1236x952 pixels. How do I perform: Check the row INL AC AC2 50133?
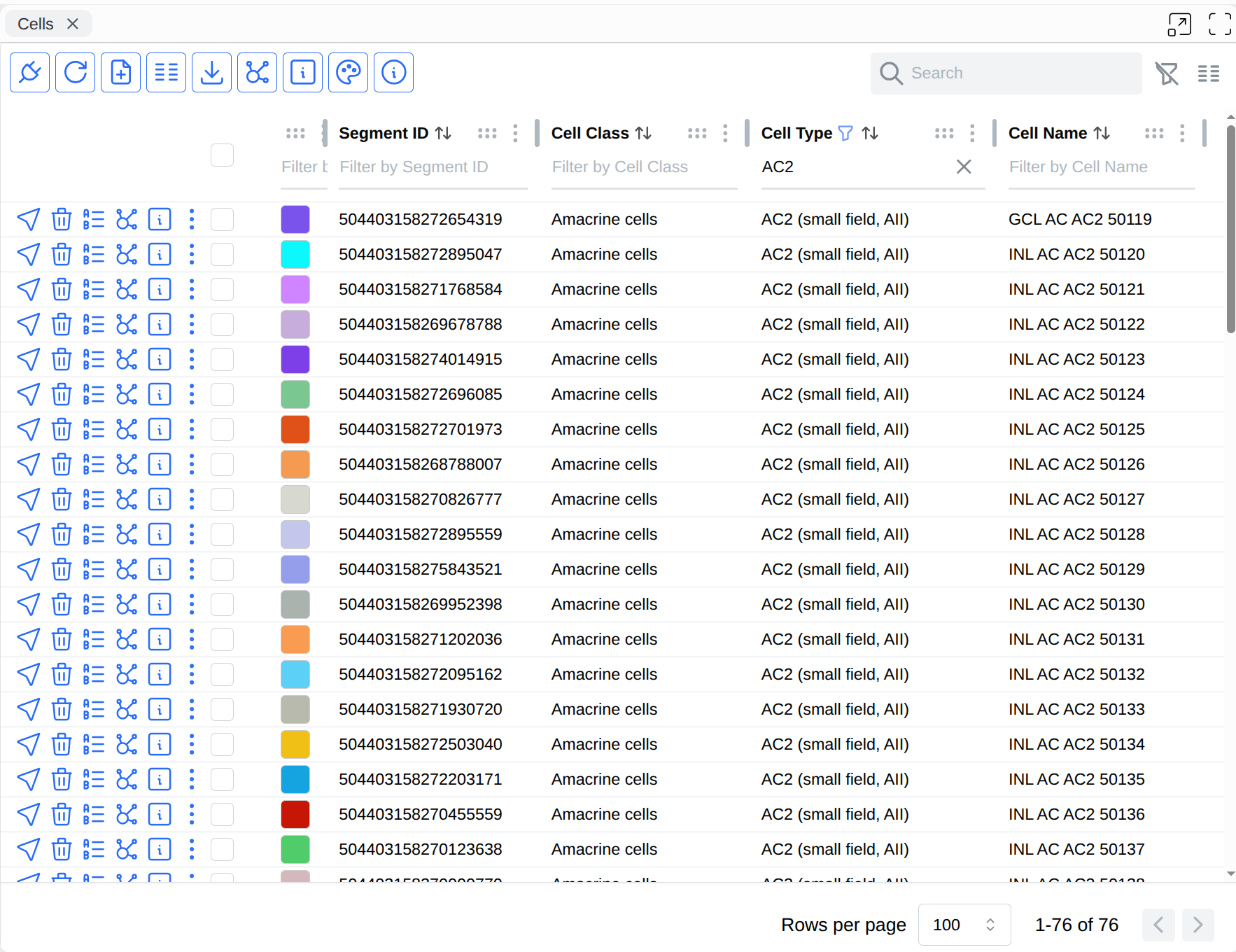coord(222,709)
